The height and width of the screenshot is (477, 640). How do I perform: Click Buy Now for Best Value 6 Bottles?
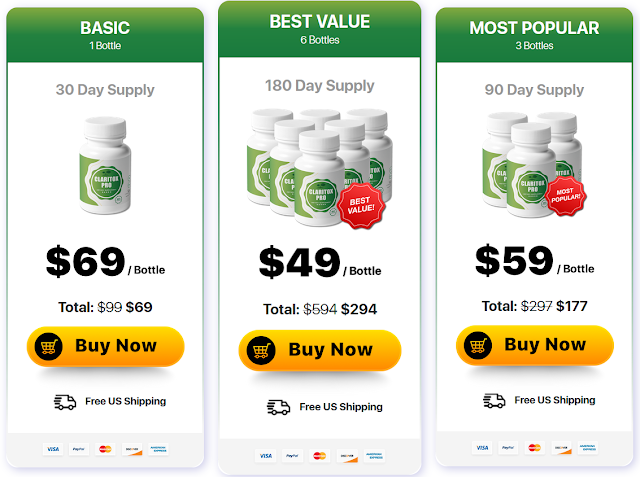[x=320, y=350]
